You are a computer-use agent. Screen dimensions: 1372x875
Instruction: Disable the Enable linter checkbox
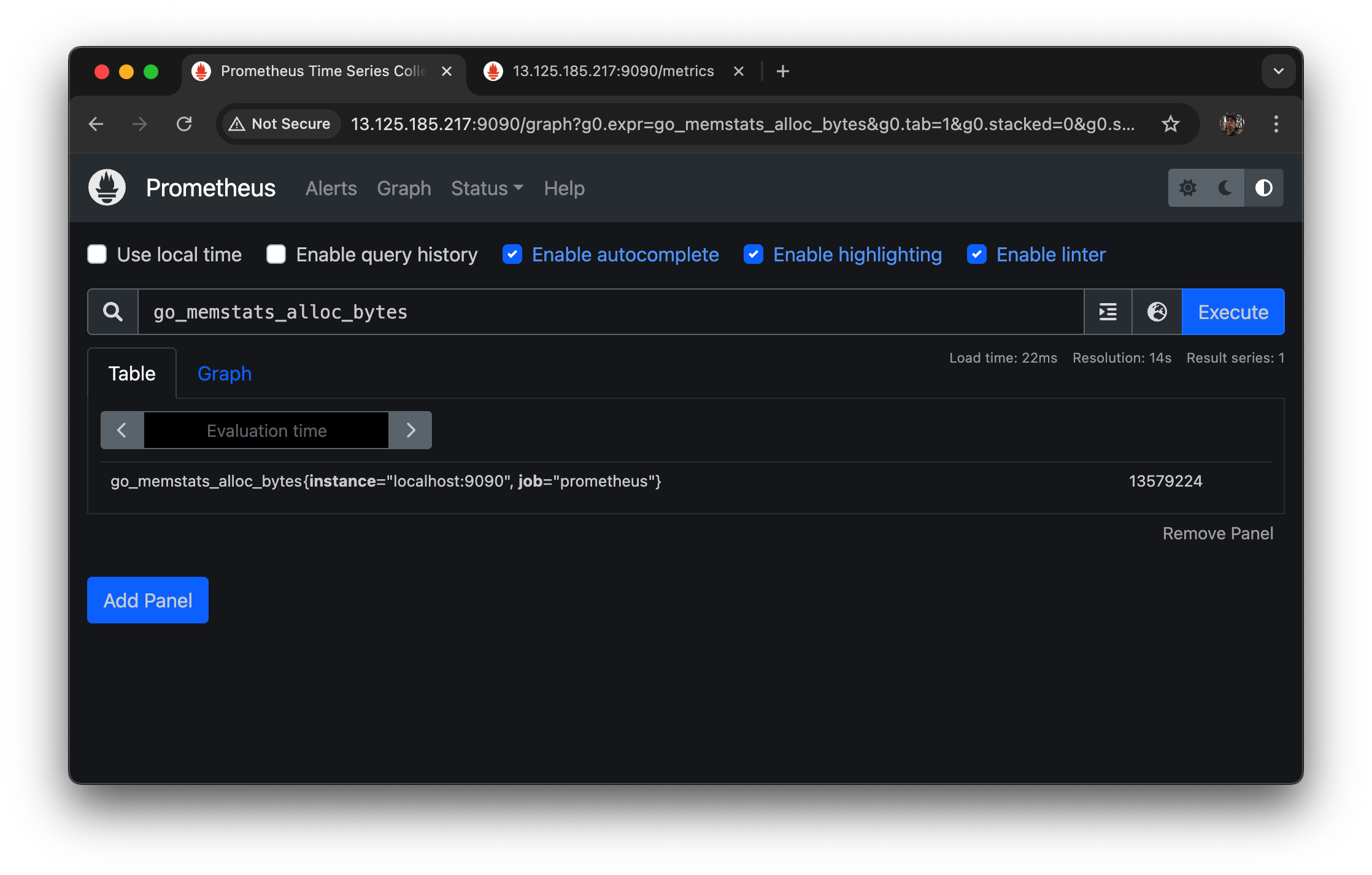976,254
